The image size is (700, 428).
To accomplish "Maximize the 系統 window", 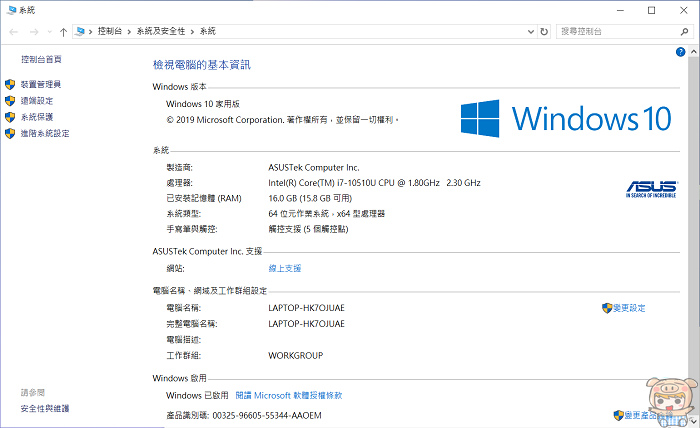I will (x=652, y=10).
